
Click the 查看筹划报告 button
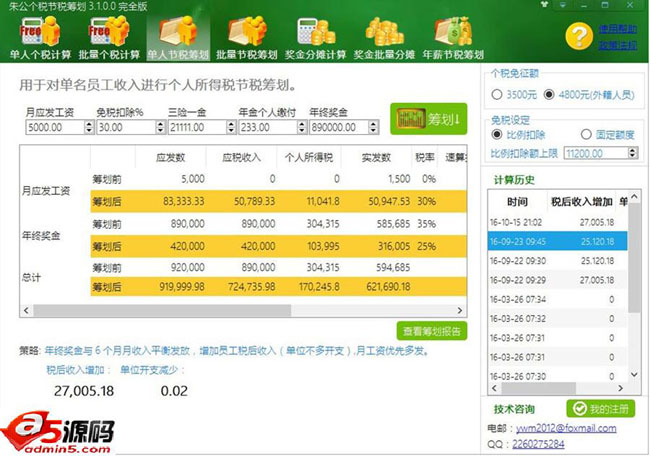click(x=432, y=331)
